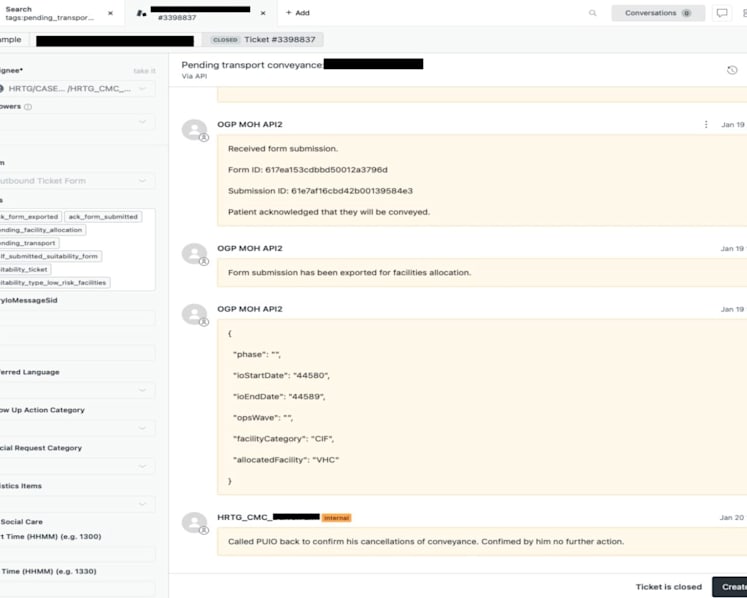
Task: Click the ticket events history clock icon
Action: point(732,70)
